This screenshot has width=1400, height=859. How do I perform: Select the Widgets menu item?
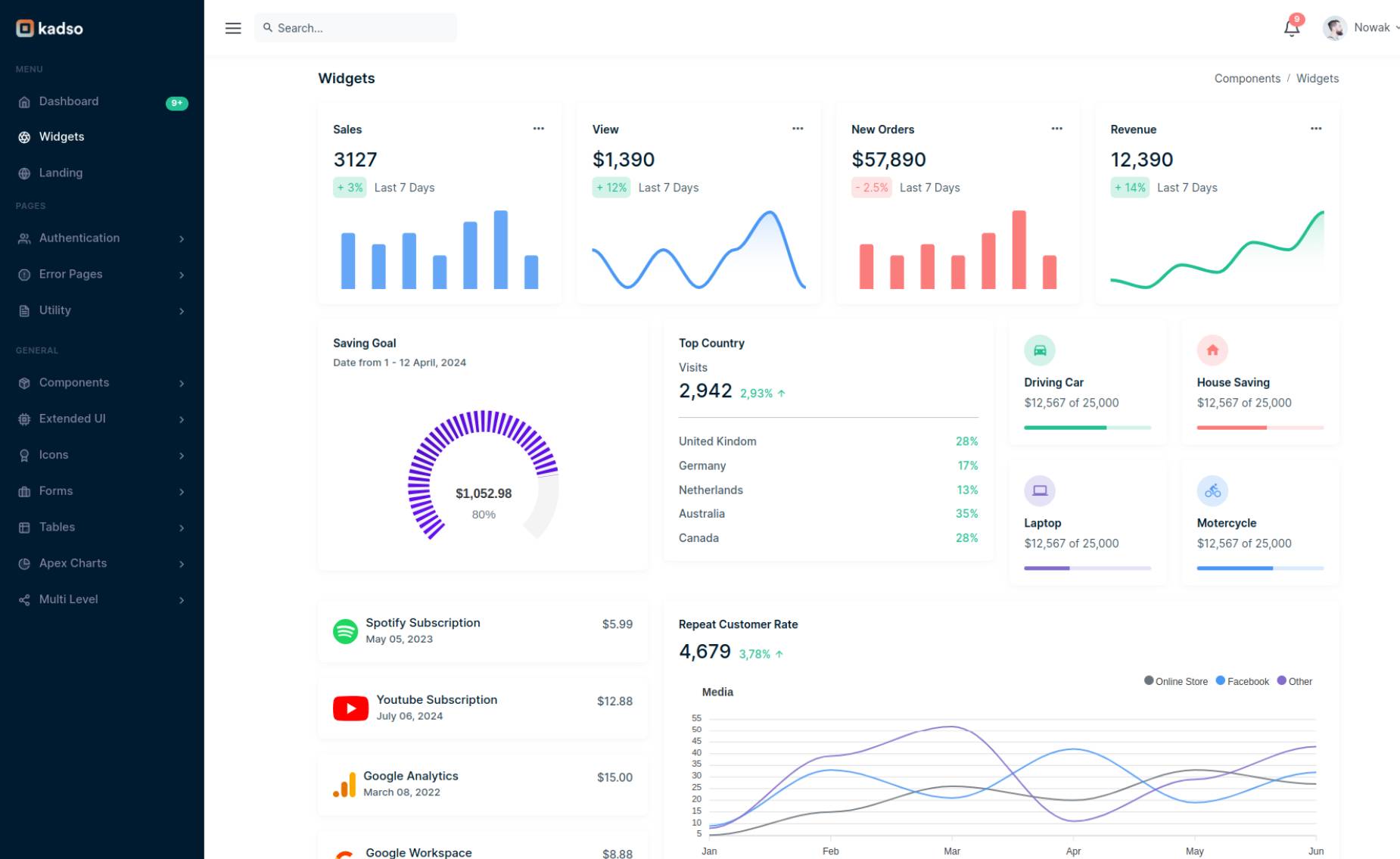pyautogui.click(x=102, y=137)
